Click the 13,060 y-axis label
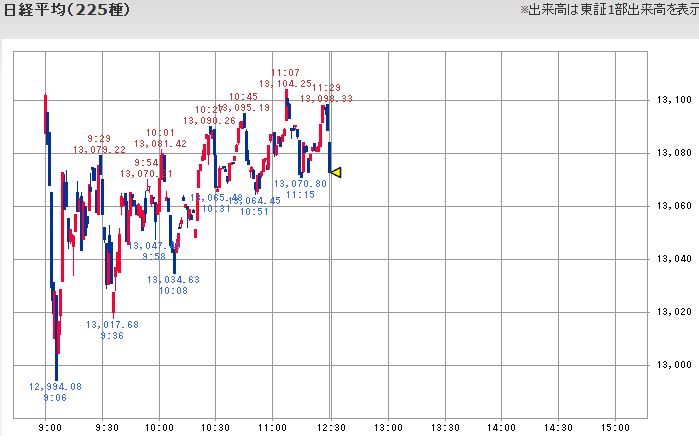Screen dimensions: 699x436 (x=674, y=206)
